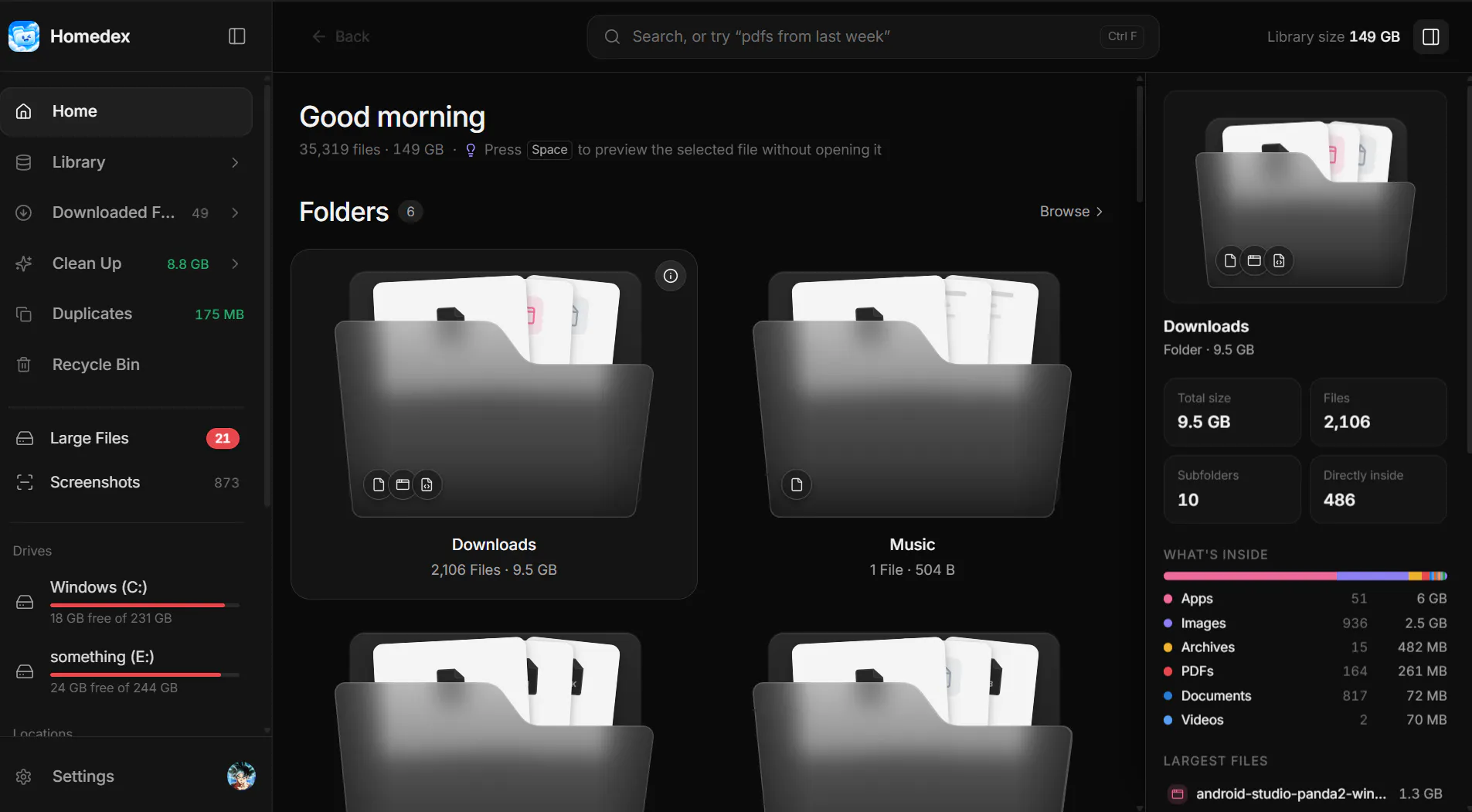Open android-studio-panda2 largest file

[x=1305, y=793]
